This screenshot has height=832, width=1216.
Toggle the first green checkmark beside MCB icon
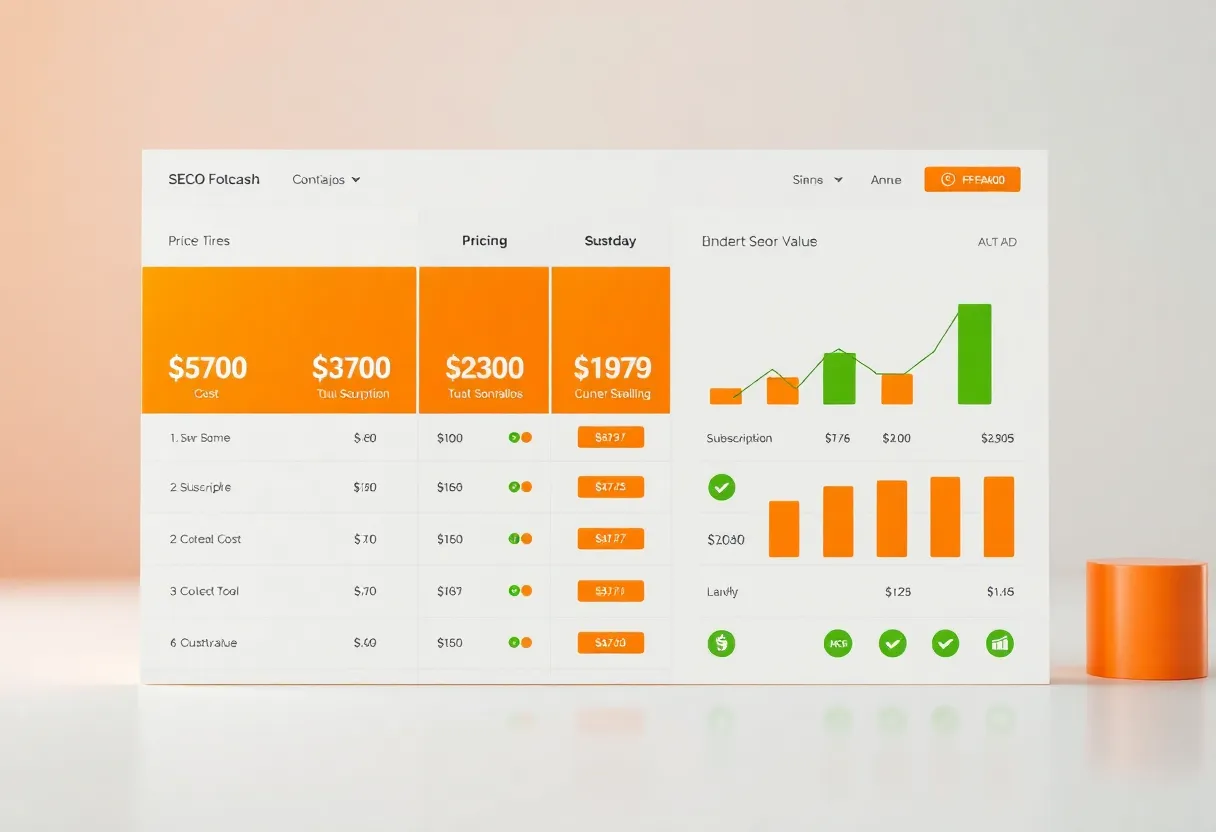click(892, 643)
